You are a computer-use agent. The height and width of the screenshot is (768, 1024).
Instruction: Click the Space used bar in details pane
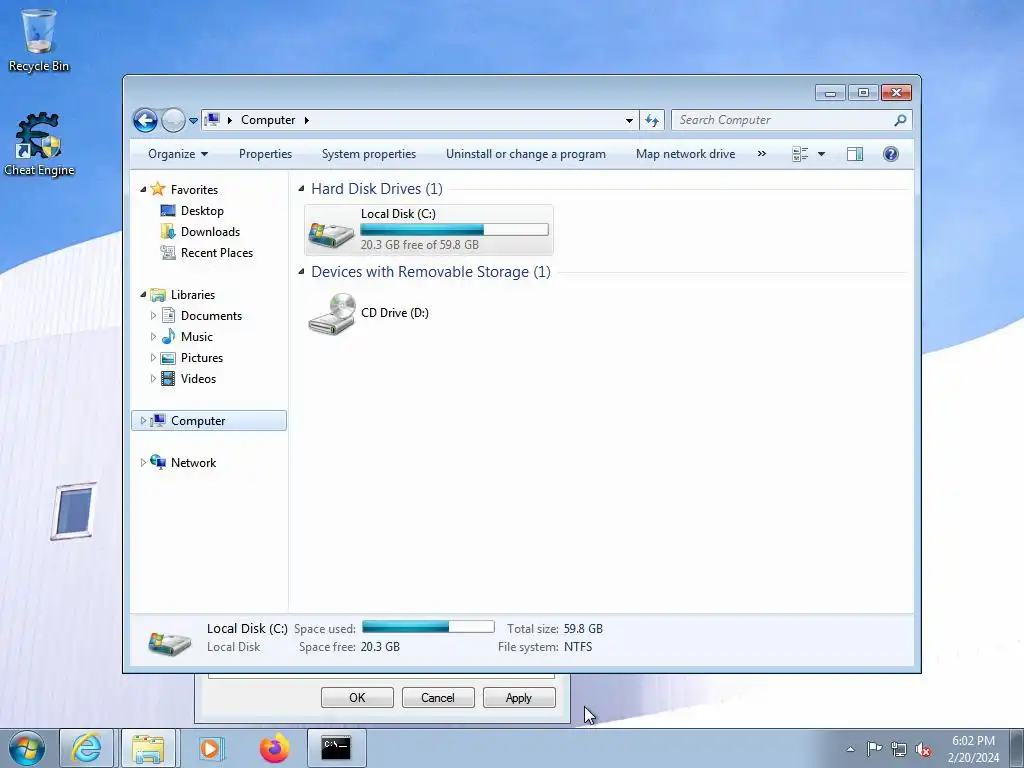(x=428, y=627)
